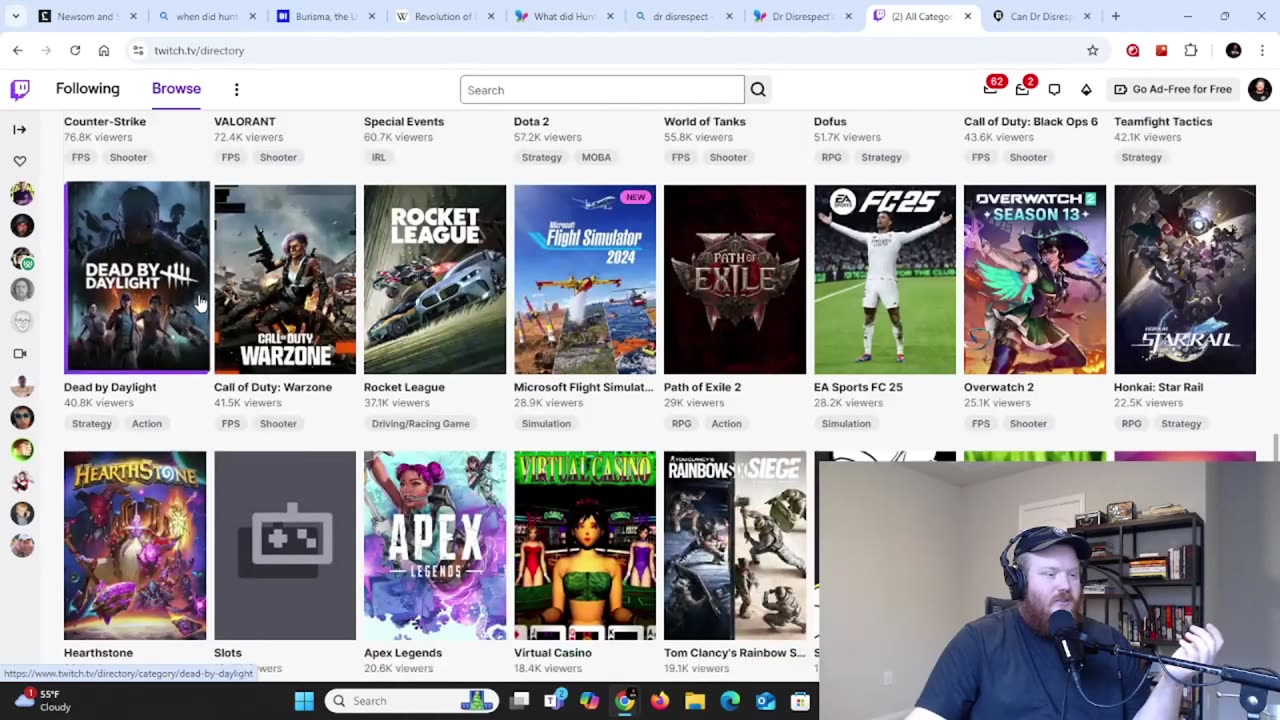Screen dimensions: 1280x720
Task: Open Microsoft Flight Simulator 2024 cover
Action: 585,279
